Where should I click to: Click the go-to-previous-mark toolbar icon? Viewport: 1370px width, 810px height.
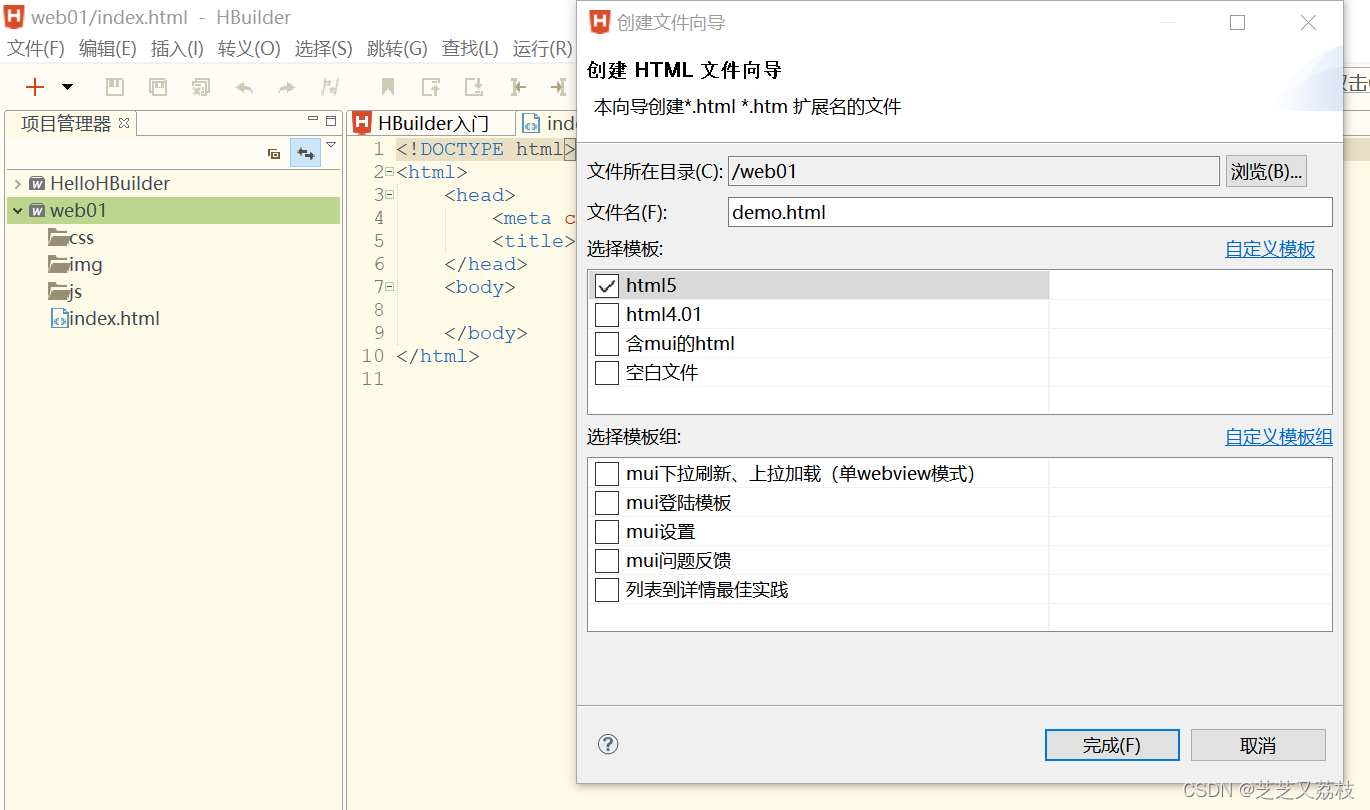(431, 87)
